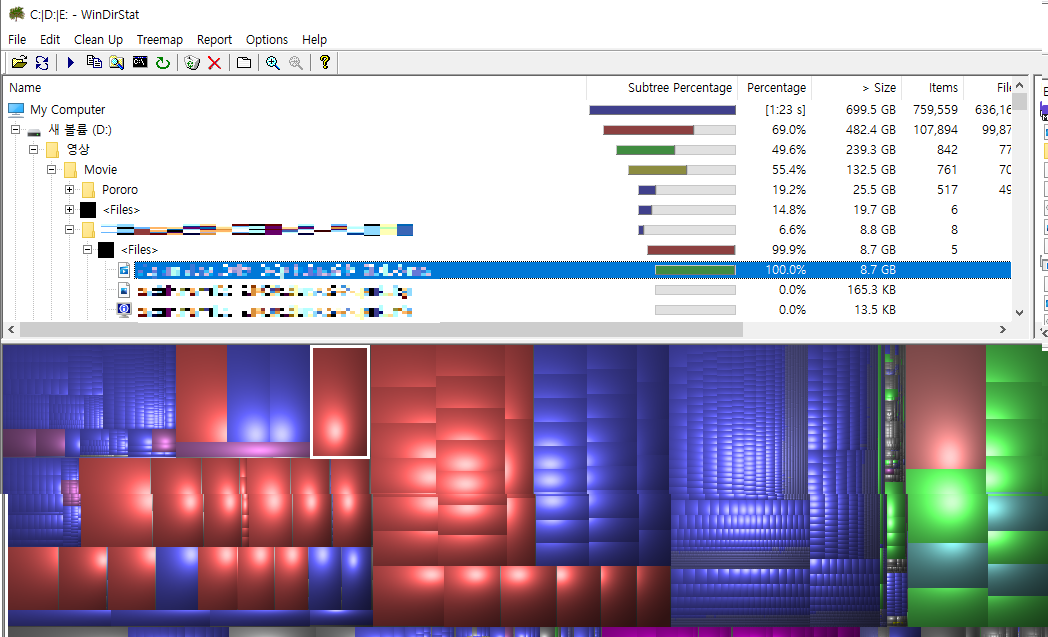This screenshot has height=637, width=1048.
Task: Click the Percentage column header
Action: click(775, 88)
